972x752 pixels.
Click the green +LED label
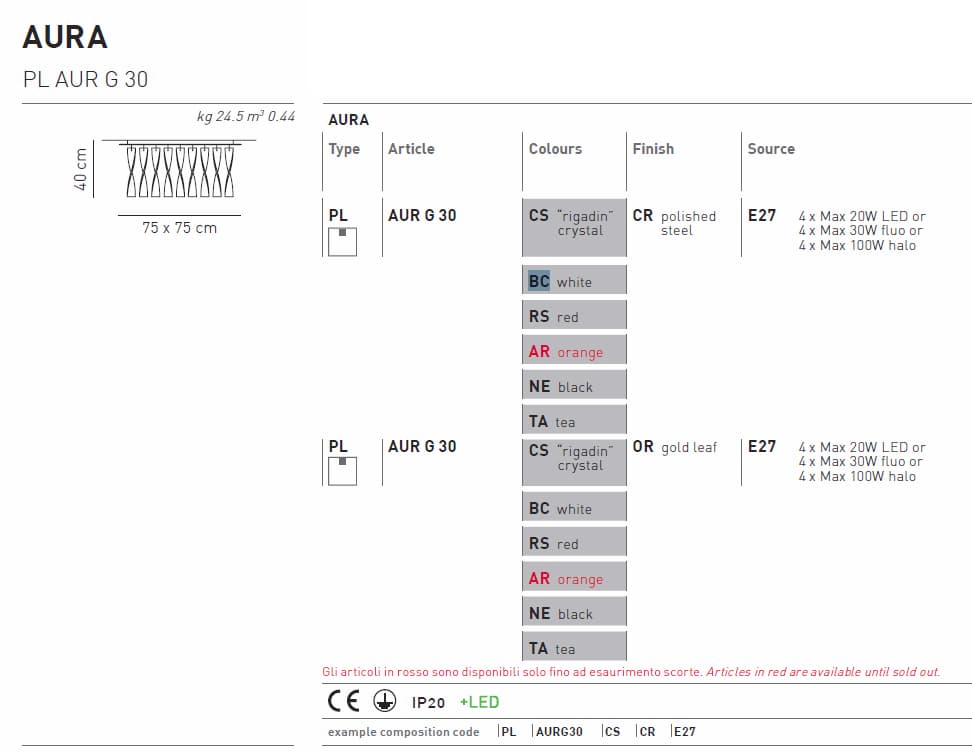coord(479,702)
